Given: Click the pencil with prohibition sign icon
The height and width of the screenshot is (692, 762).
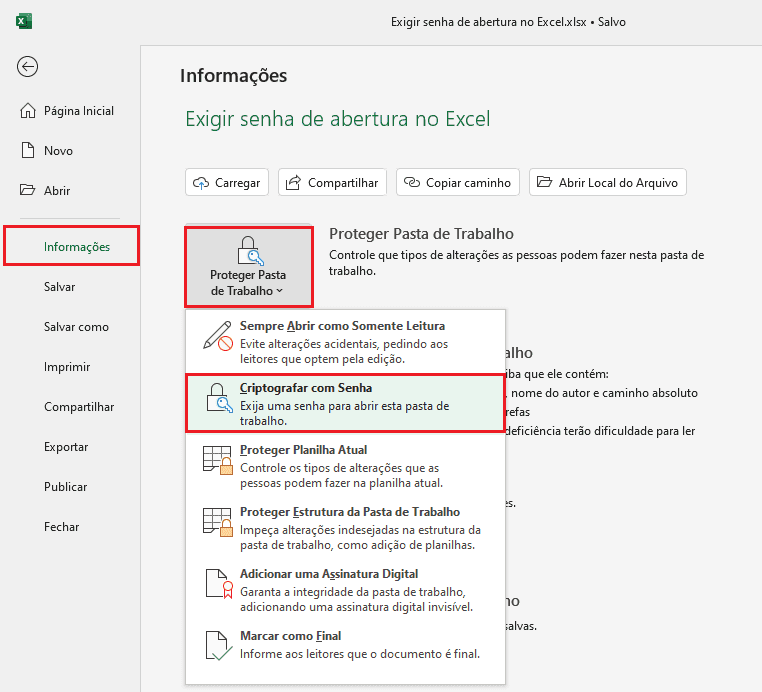Looking at the screenshot, I should [x=218, y=335].
